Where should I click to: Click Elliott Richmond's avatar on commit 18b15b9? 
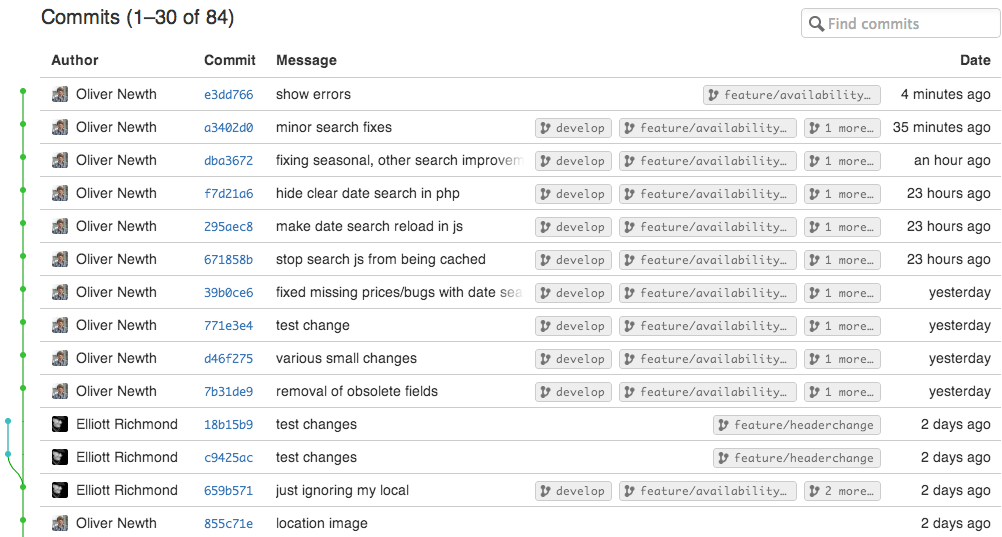[x=60, y=424]
